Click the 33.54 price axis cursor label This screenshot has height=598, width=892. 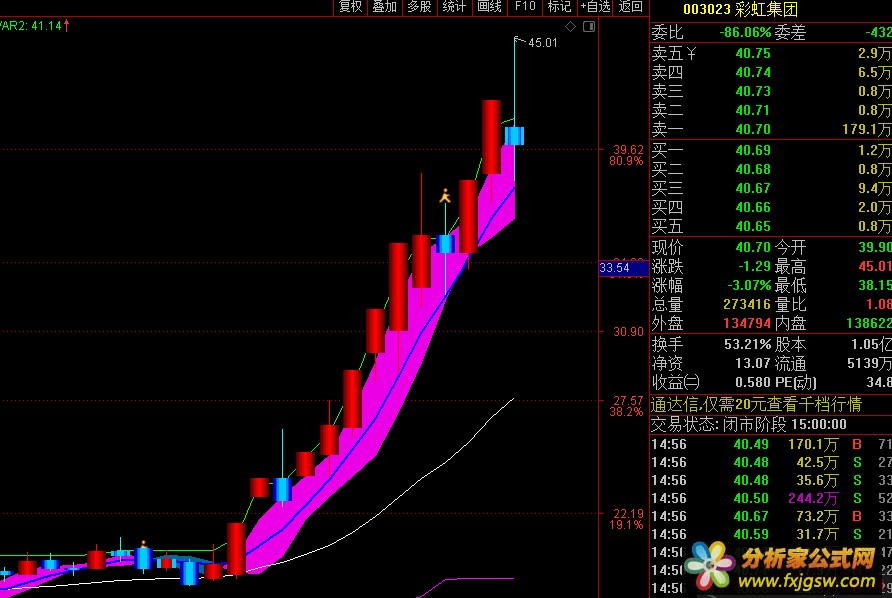(x=623, y=268)
